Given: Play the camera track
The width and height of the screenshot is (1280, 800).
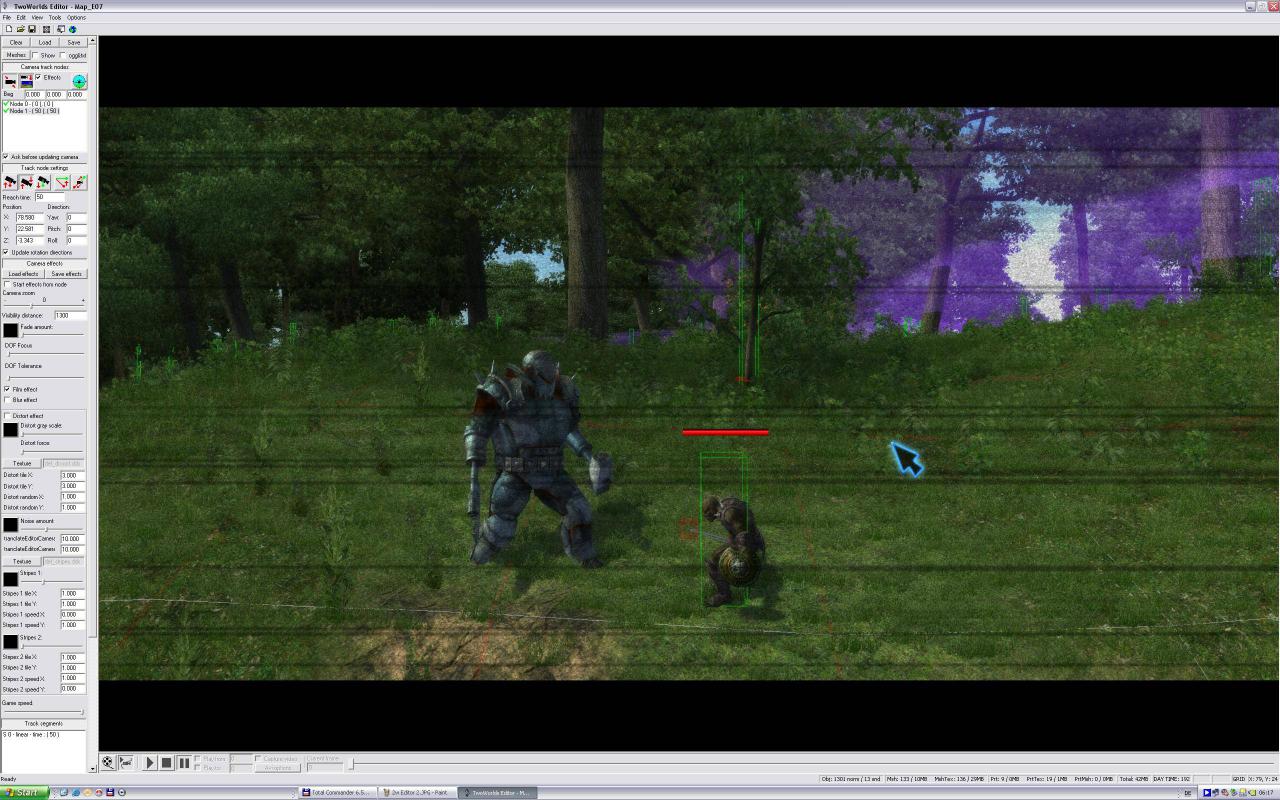Looking at the screenshot, I should click(150, 763).
